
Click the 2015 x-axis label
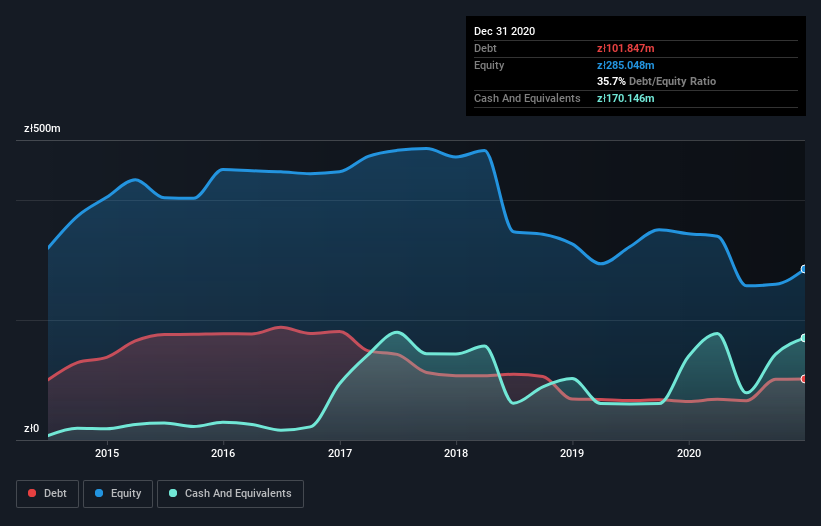point(107,453)
